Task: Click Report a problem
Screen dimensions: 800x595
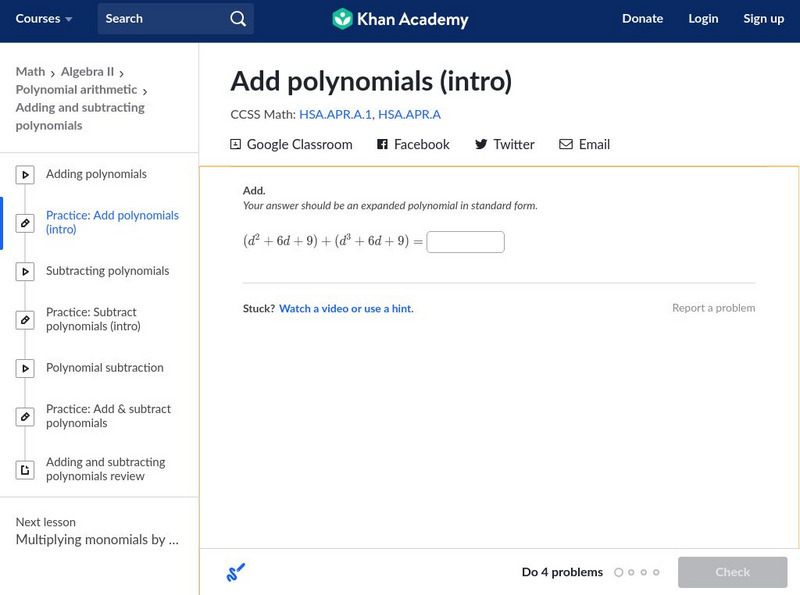Action: pos(713,308)
